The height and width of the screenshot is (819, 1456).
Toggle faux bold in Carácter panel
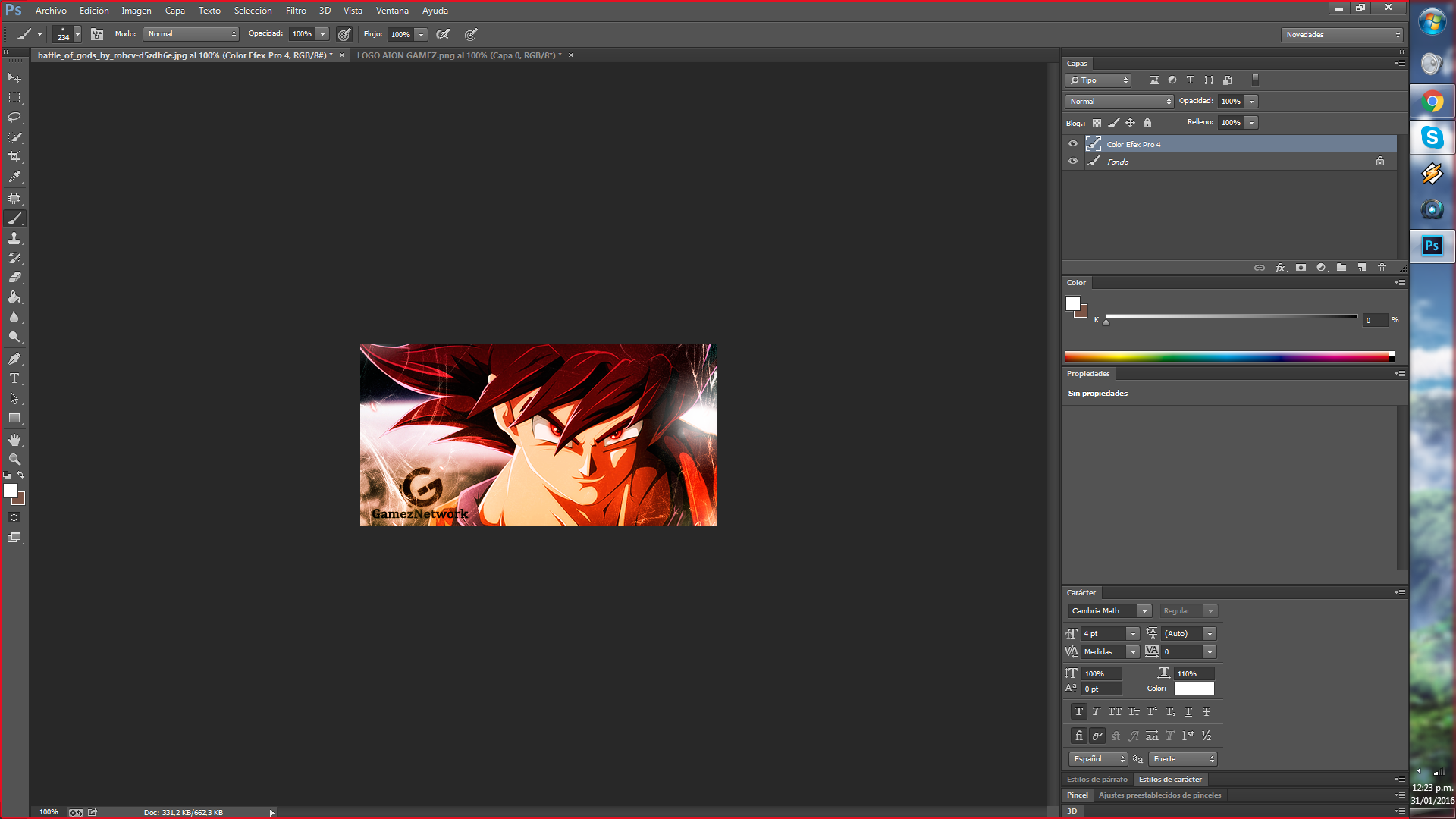pyautogui.click(x=1078, y=711)
